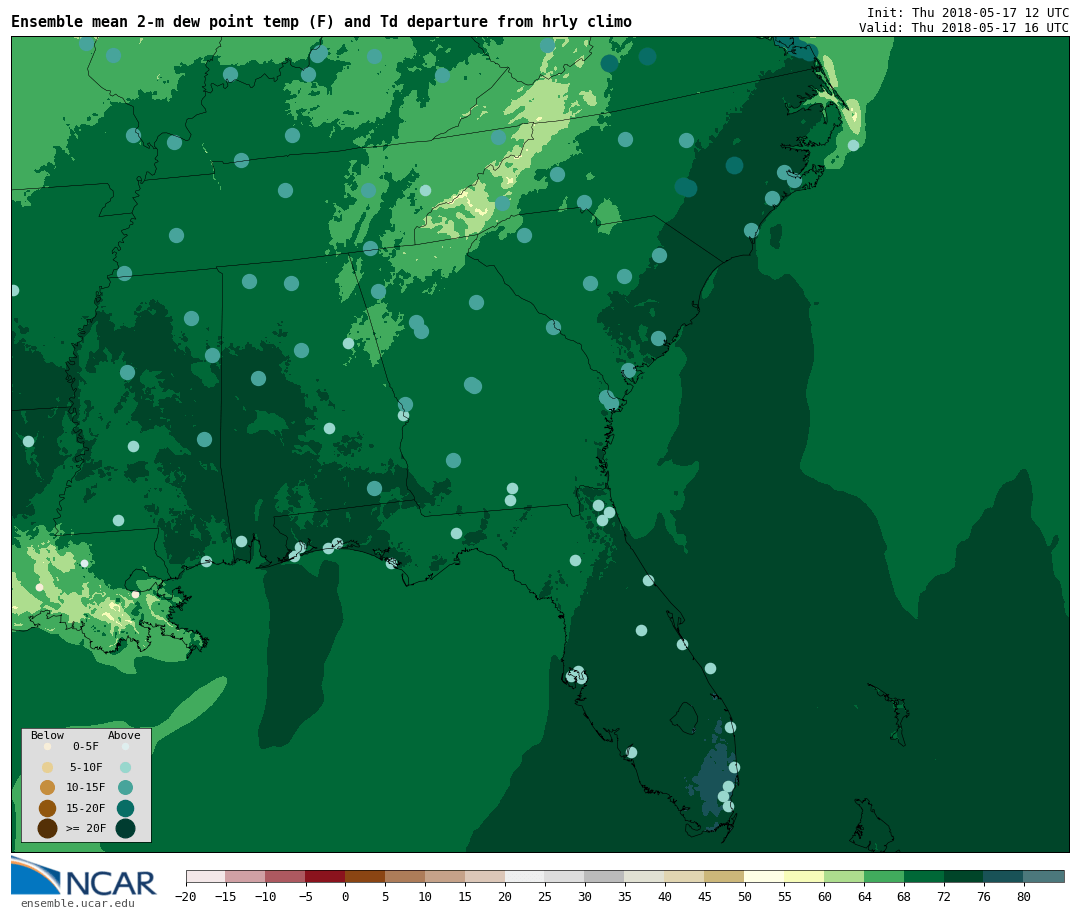Click the '-10' colorbar tick label
This screenshot has width=1080, height=915.
click(266, 896)
